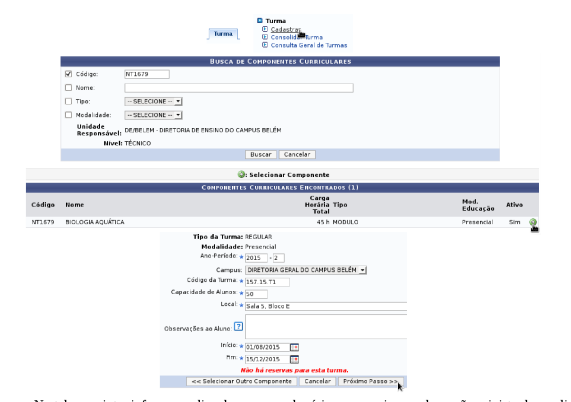Open the Início date calendar picker icon
This screenshot has width=571, height=402.
tap(294, 347)
